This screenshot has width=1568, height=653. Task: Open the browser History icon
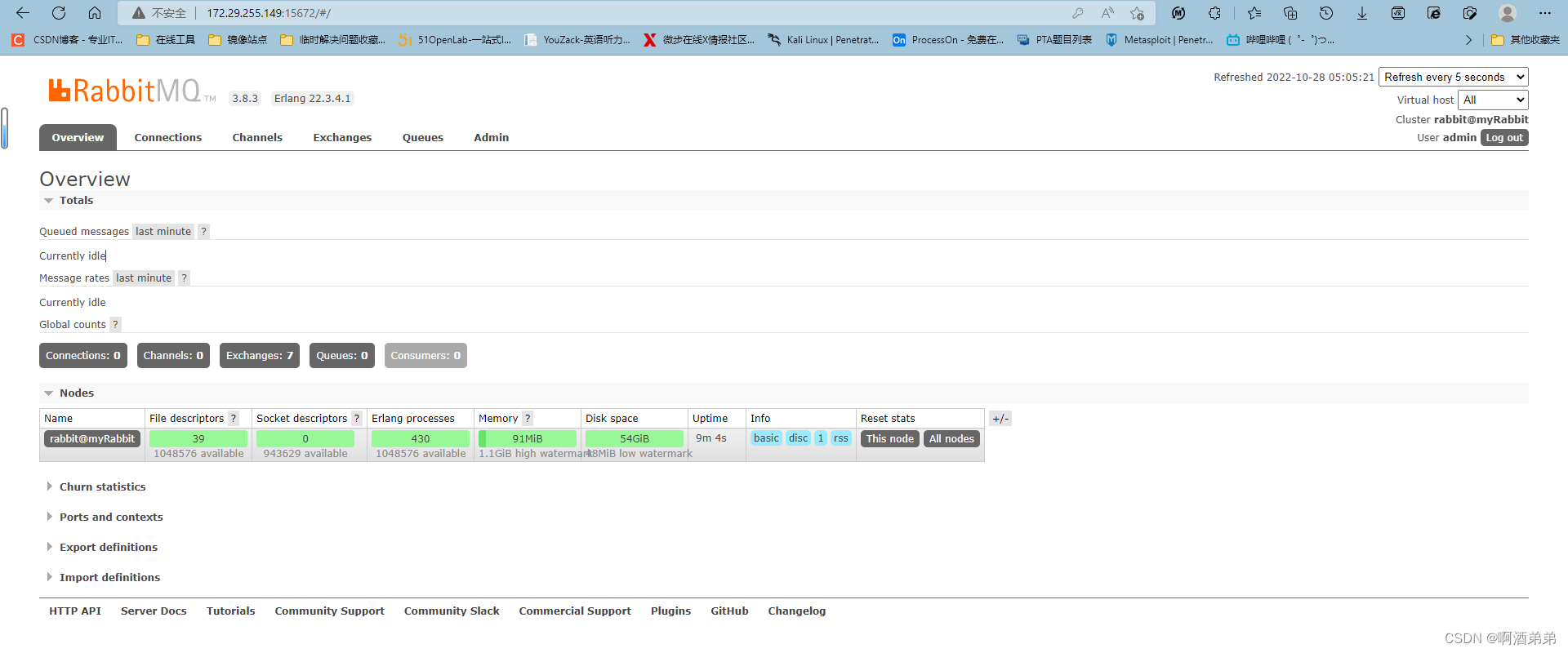[x=1326, y=13]
